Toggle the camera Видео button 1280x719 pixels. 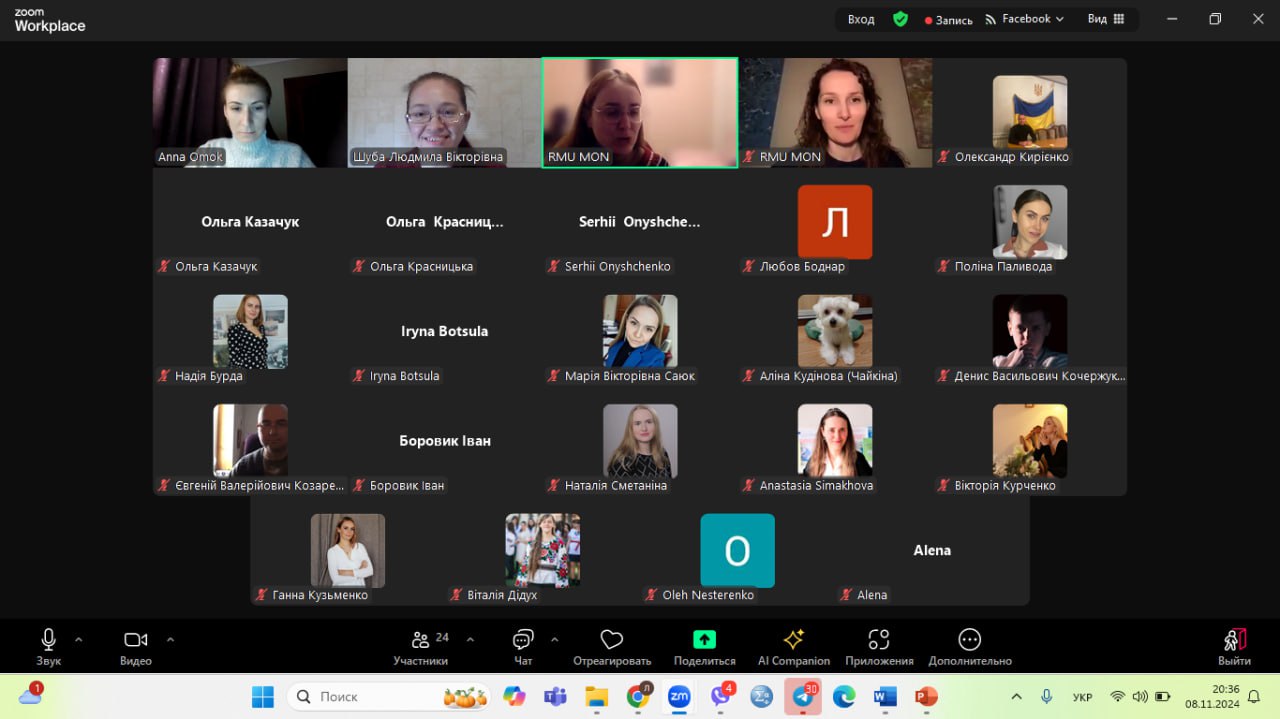click(135, 641)
